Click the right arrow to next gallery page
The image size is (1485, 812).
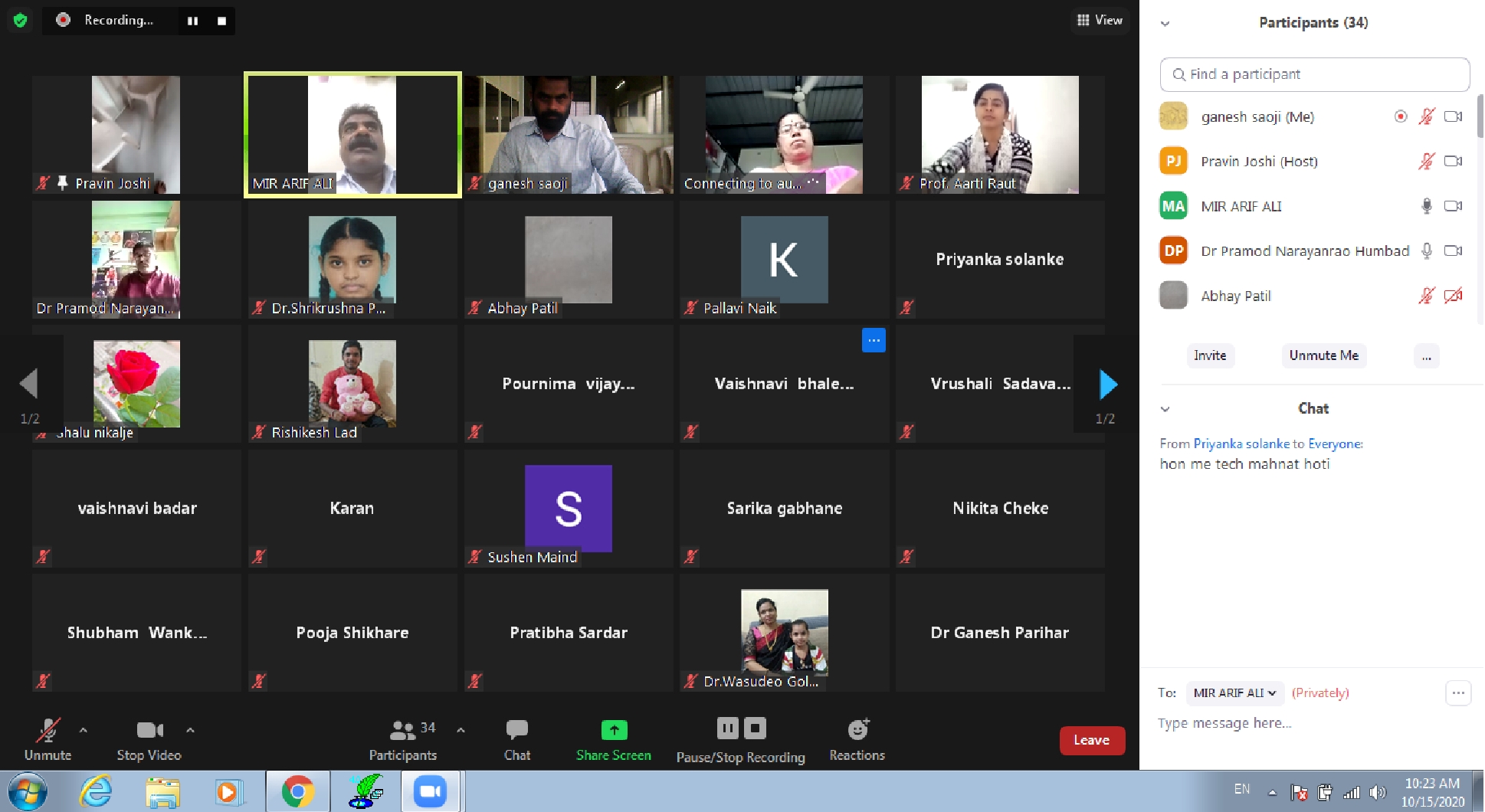(x=1107, y=385)
